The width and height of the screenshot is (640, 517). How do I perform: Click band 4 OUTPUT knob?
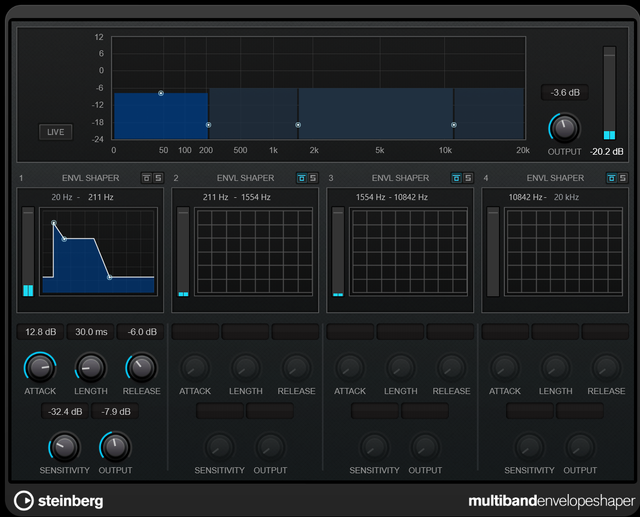click(x=580, y=447)
